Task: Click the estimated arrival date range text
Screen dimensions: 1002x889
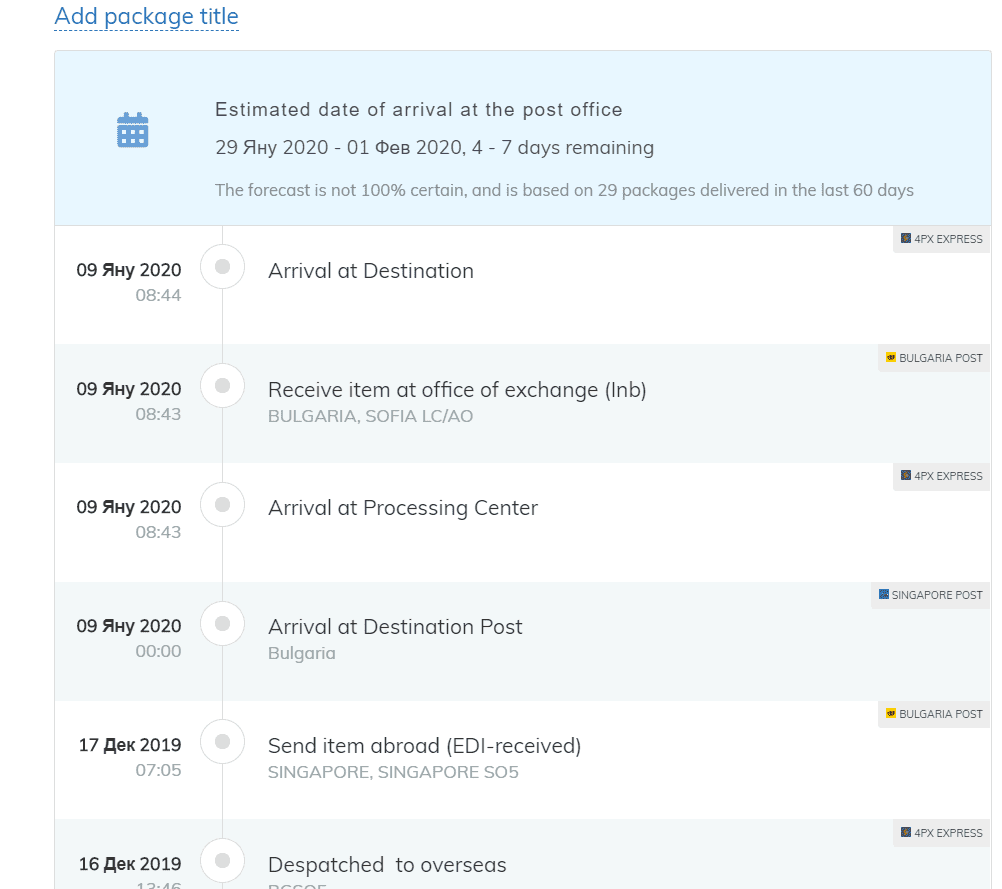Action: (434, 148)
